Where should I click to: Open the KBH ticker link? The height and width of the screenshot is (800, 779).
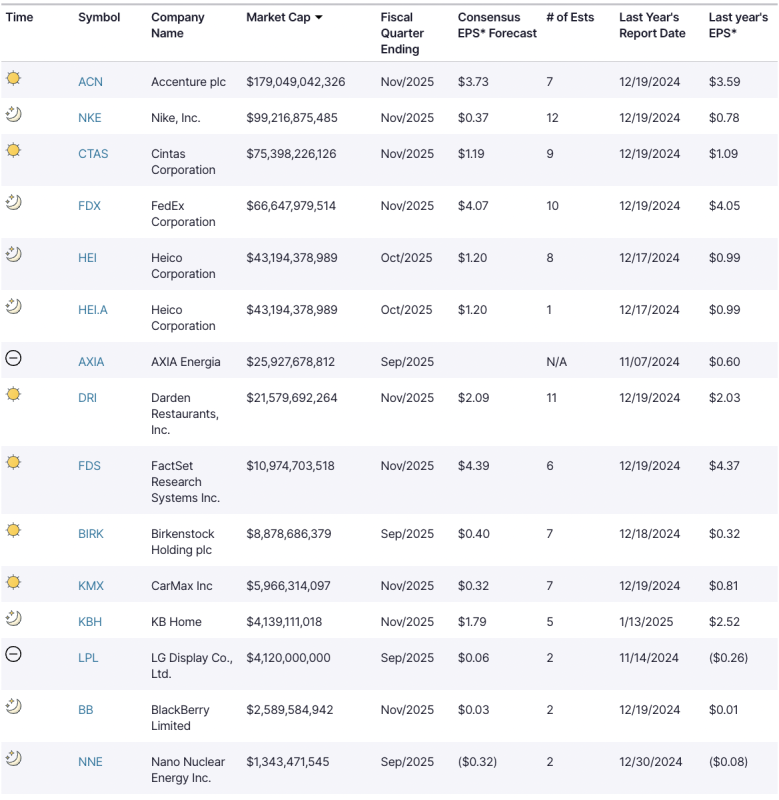click(x=90, y=622)
